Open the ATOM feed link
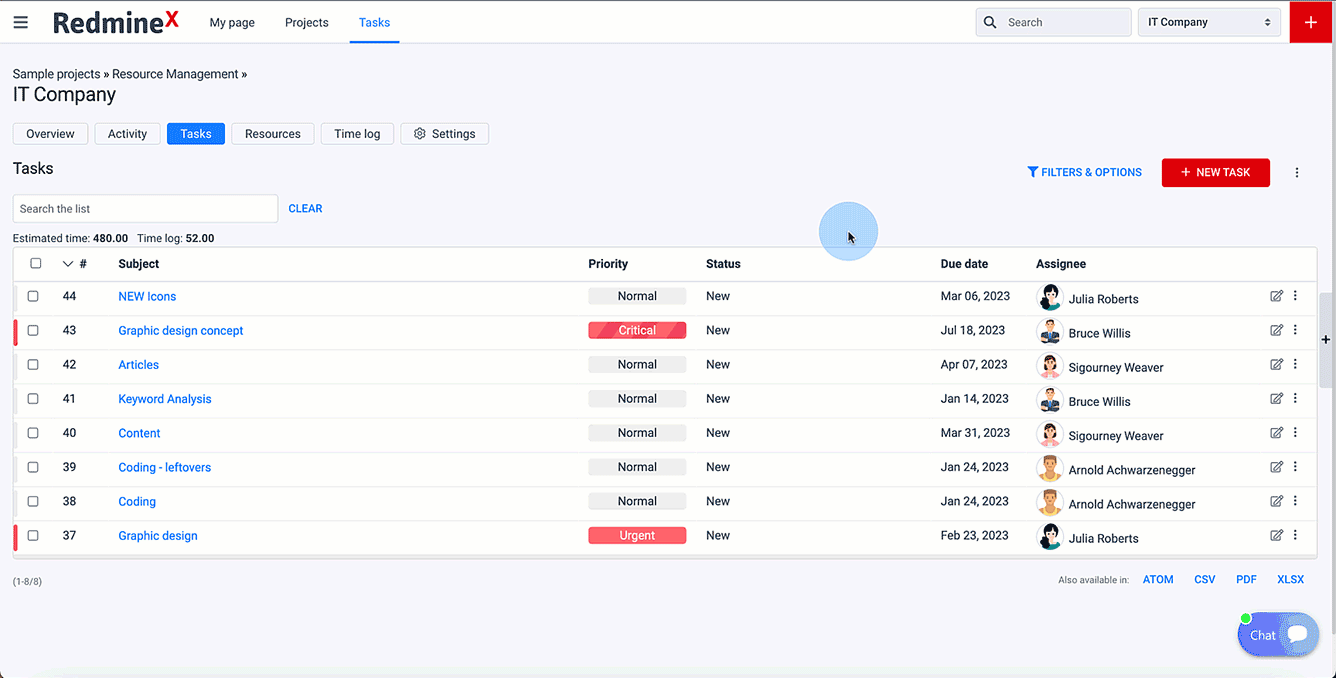The height and width of the screenshot is (678, 1336). [1158, 580]
